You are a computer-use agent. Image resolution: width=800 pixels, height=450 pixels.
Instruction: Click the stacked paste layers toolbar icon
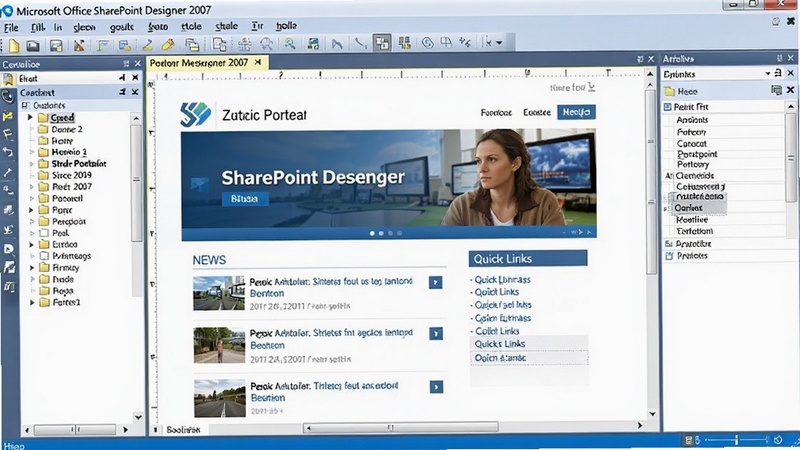pos(192,45)
